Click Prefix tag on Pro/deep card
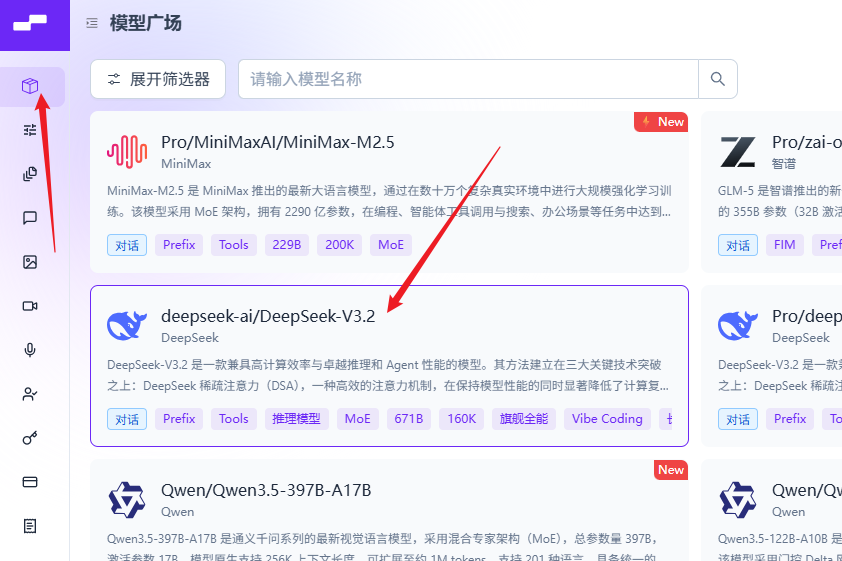The image size is (842, 561). coord(790,419)
